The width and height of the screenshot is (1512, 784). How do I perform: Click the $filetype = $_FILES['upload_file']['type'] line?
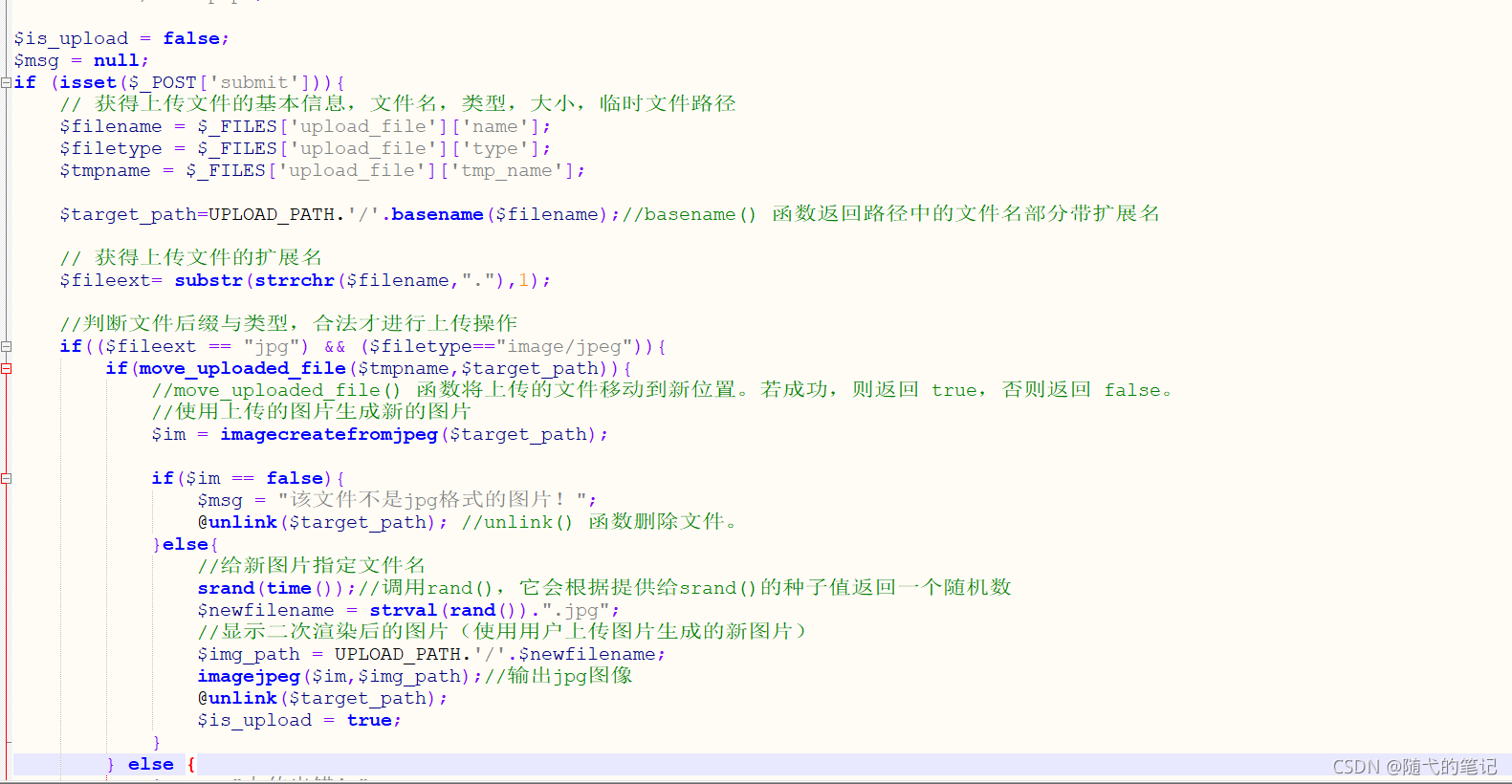point(305,148)
